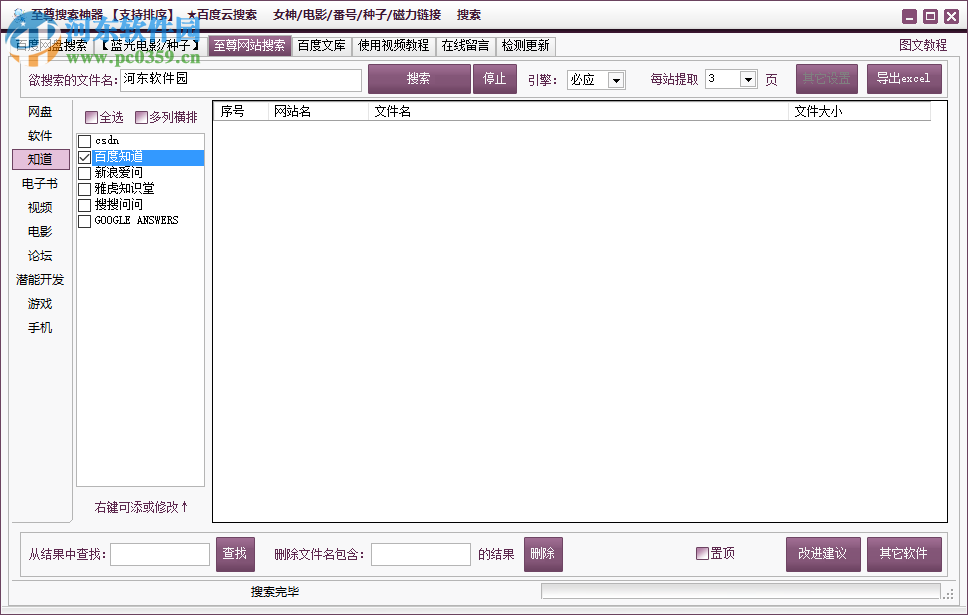Sort by the 文件大小 column header
The width and height of the screenshot is (968, 615).
click(x=859, y=112)
